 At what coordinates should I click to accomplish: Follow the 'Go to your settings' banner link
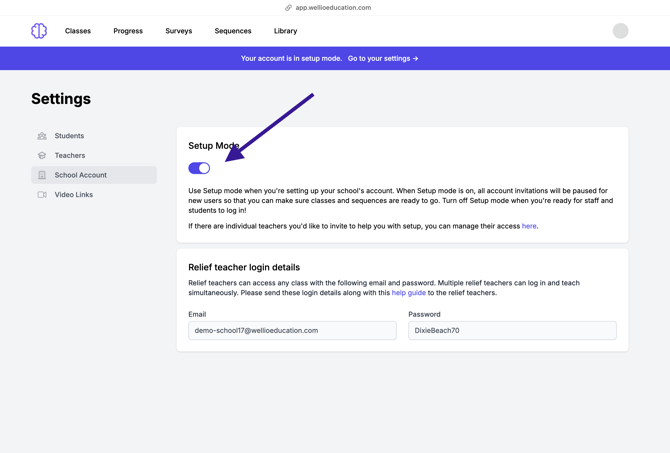(x=383, y=58)
